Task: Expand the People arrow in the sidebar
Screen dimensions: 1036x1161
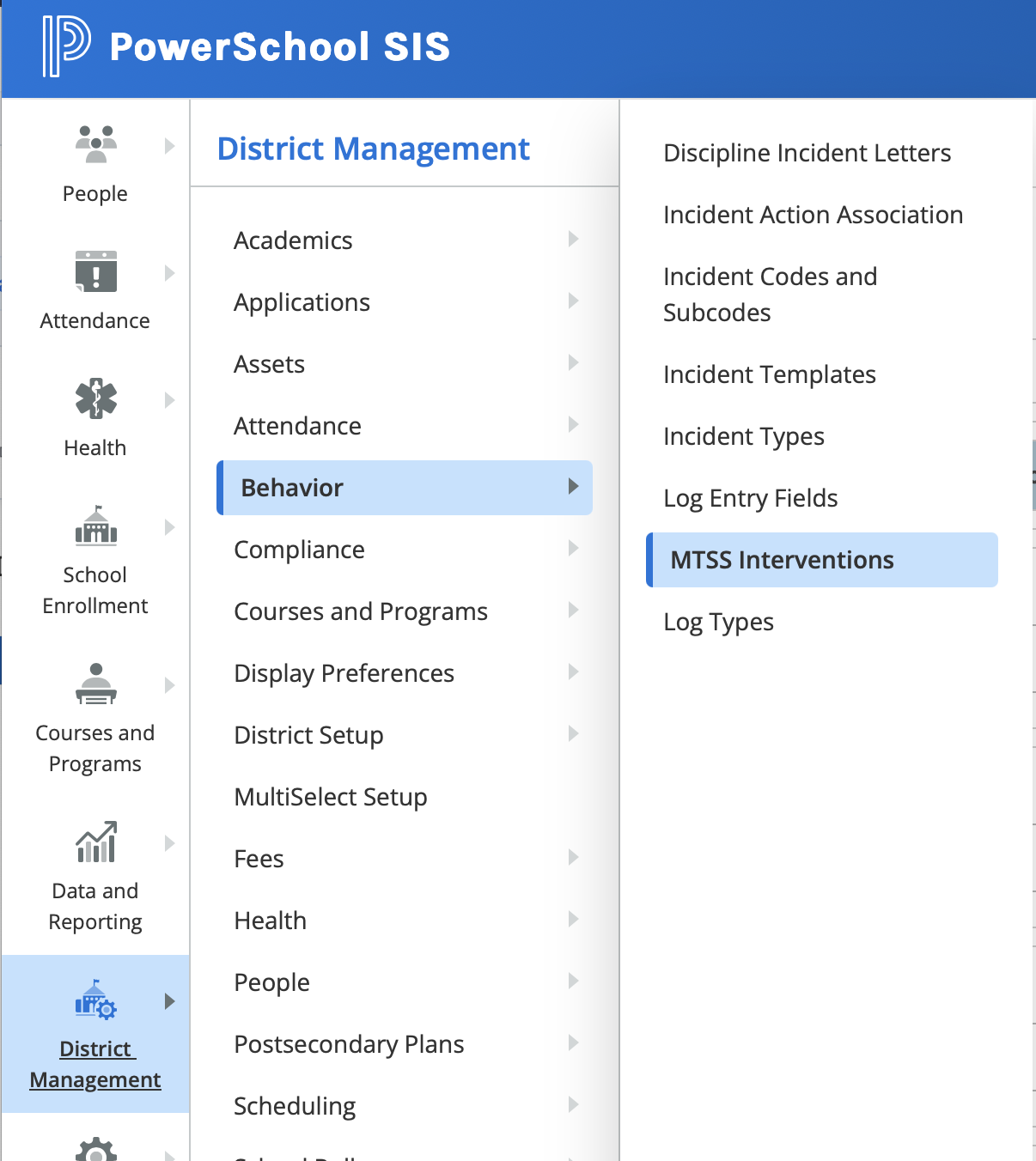Action: 169,145
